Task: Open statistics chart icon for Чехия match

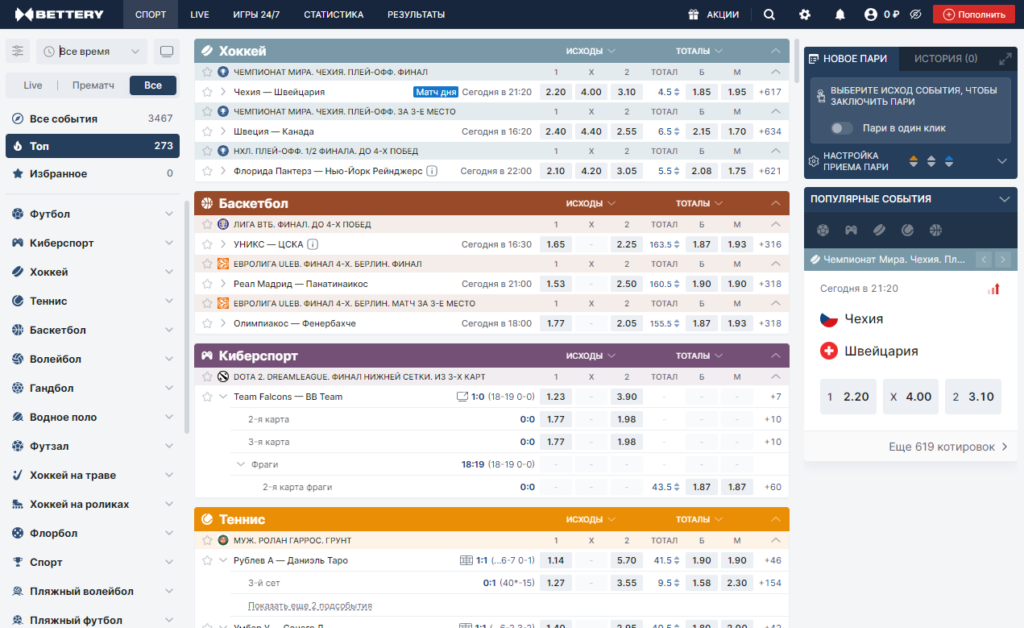Action: pyautogui.click(x=993, y=289)
